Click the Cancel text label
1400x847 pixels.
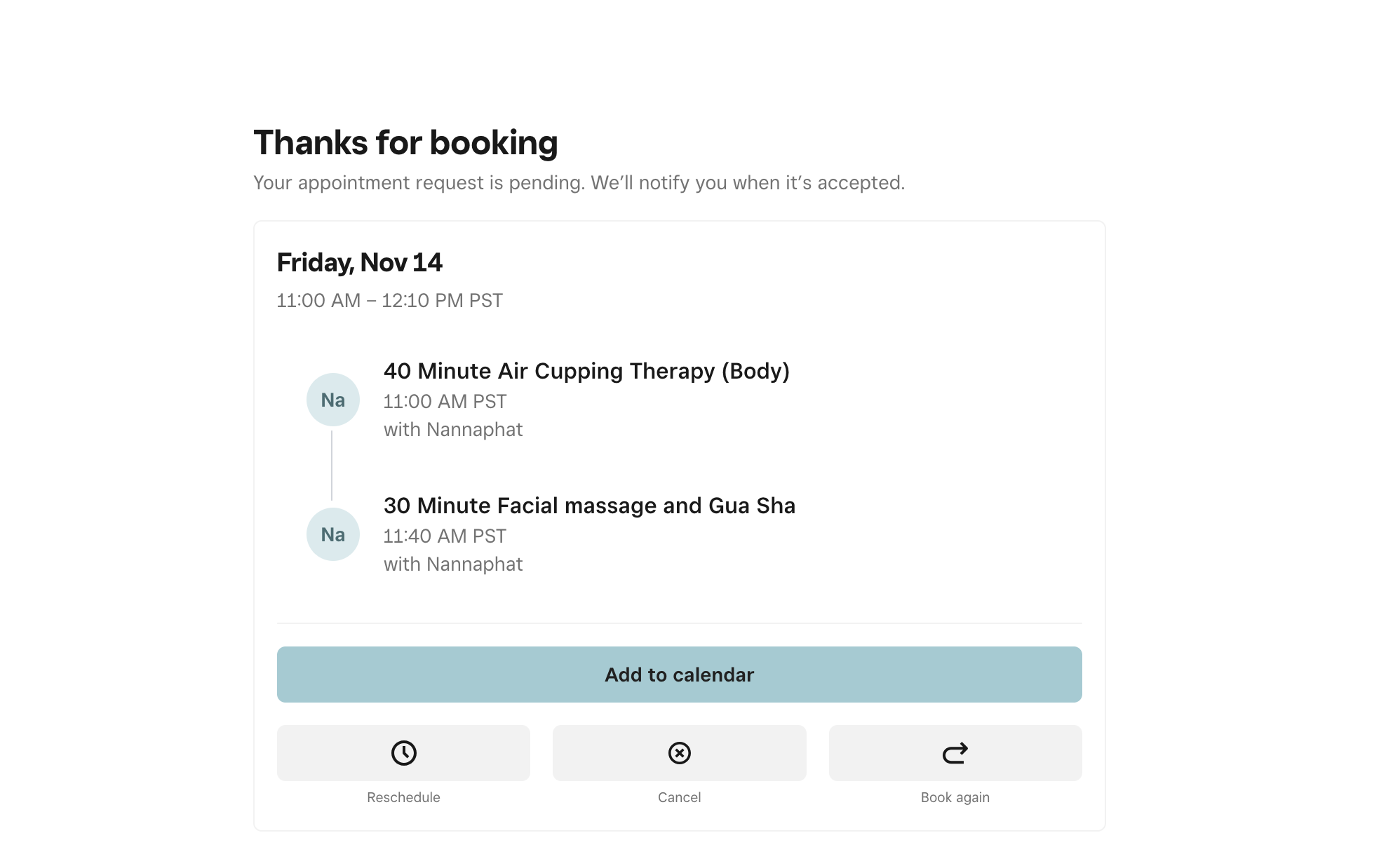pyautogui.click(x=679, y=797)
